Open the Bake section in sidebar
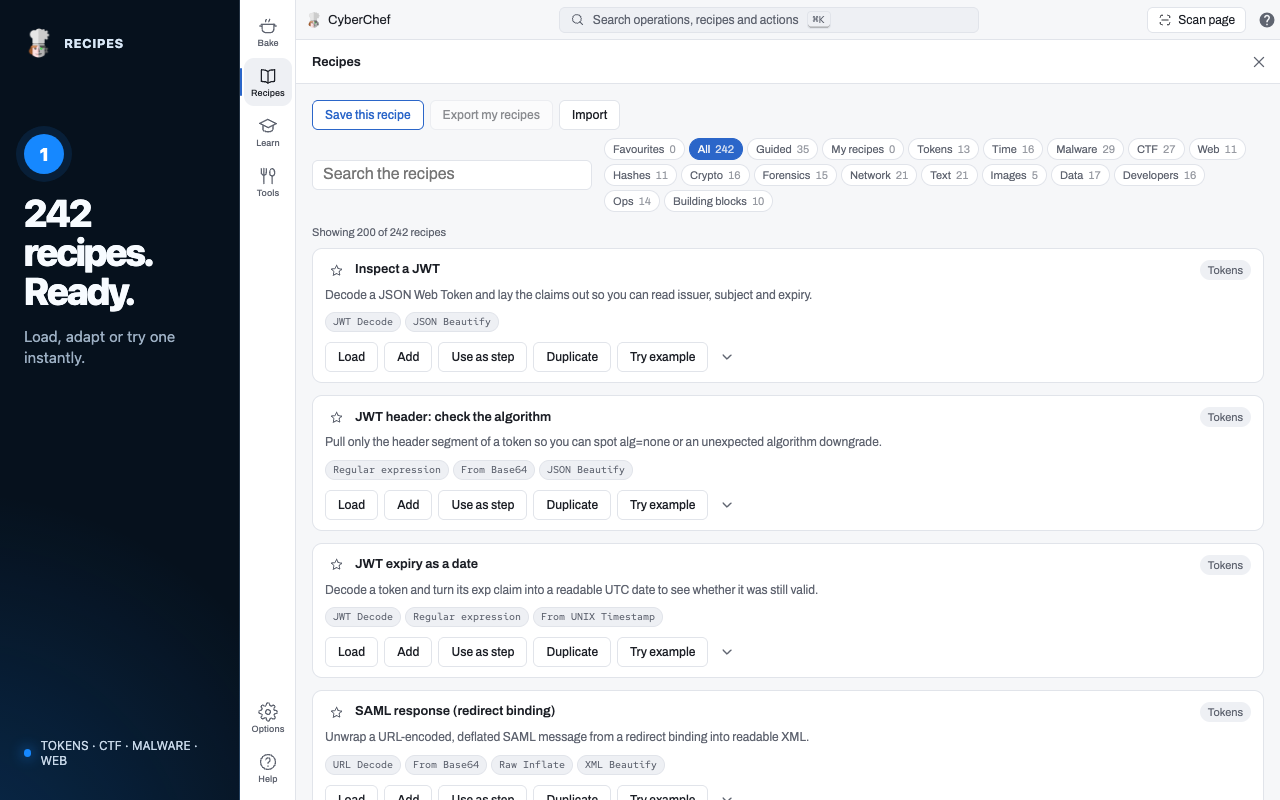The height and width of the screenshot is (800, 1280). pyautogui.click(x=268, y=32)
